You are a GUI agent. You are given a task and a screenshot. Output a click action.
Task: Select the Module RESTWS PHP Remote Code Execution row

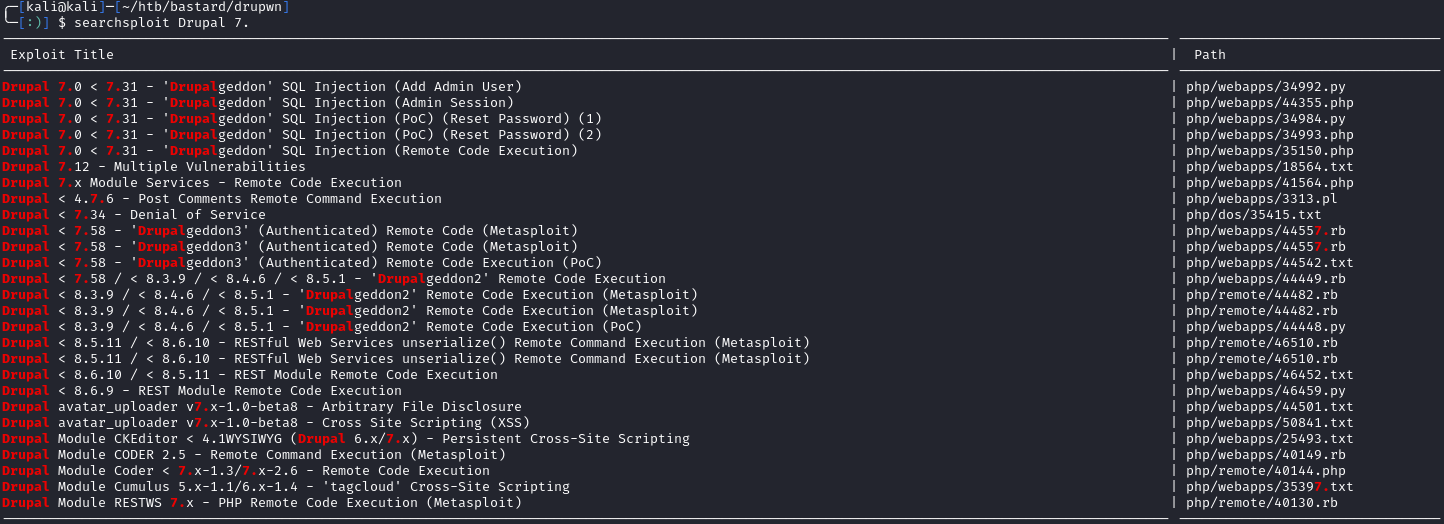[x=262, y=503]
